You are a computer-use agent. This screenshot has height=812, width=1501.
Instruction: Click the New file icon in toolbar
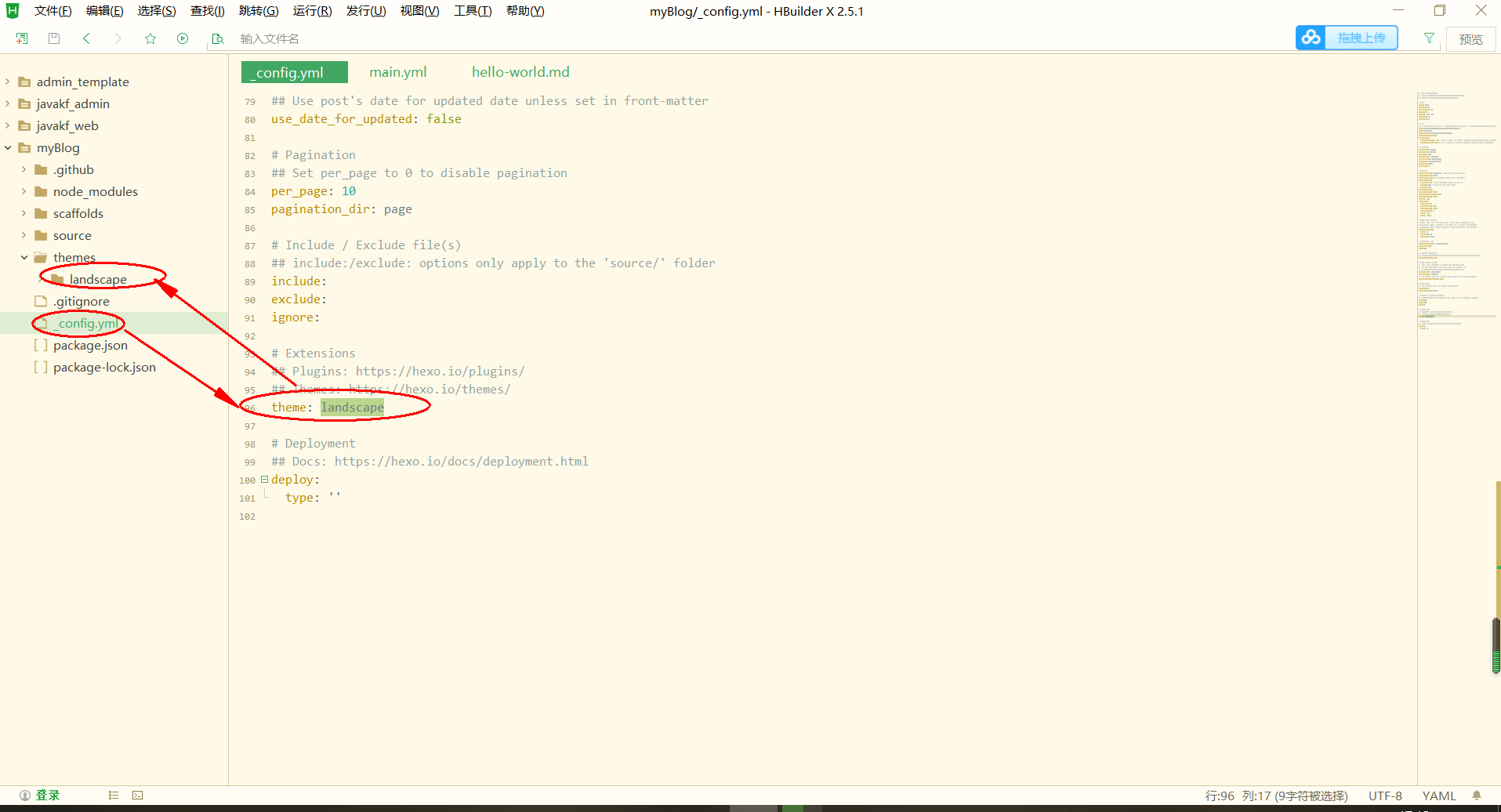click(x=22, y=38)
